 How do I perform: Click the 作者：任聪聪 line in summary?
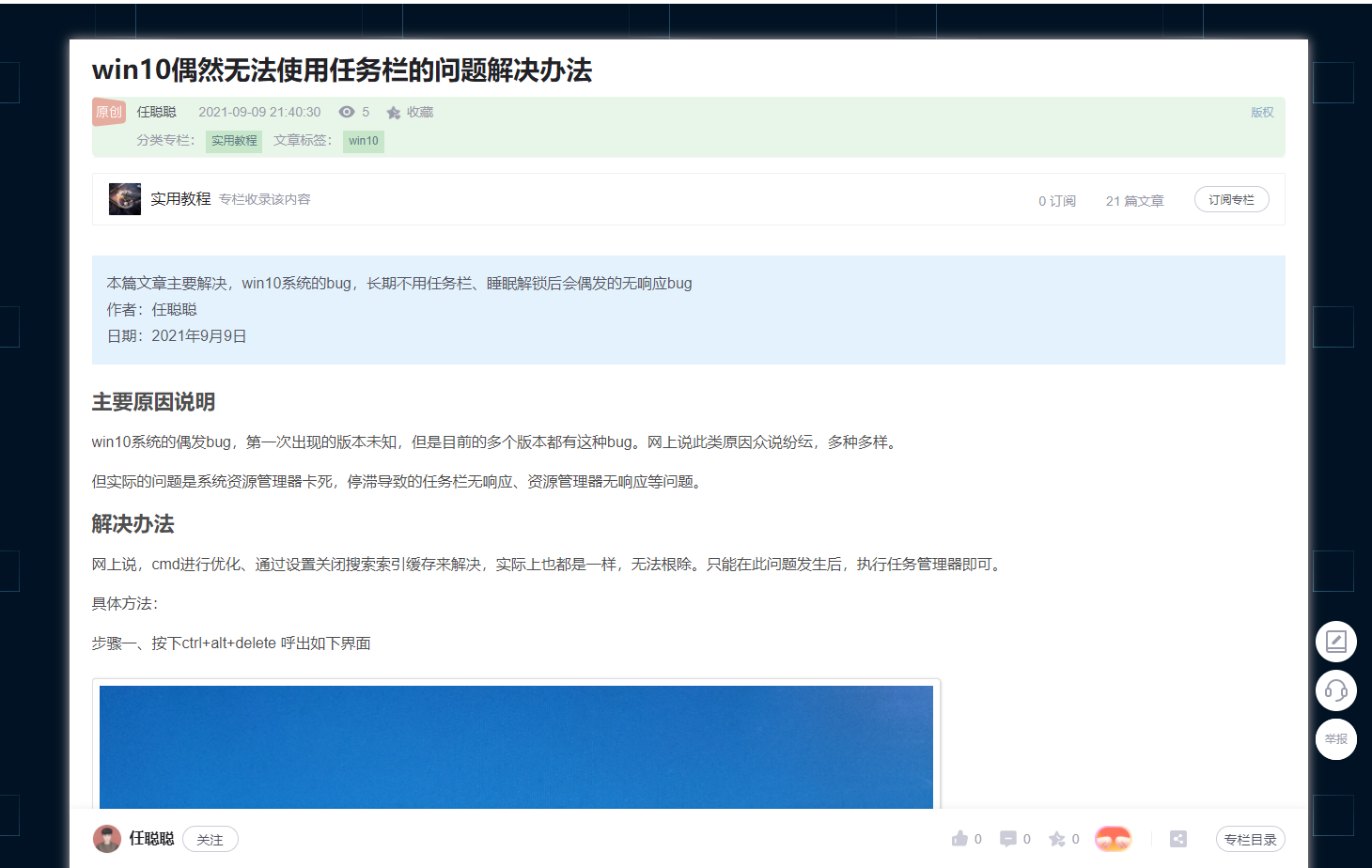click(x=151, y=310)
